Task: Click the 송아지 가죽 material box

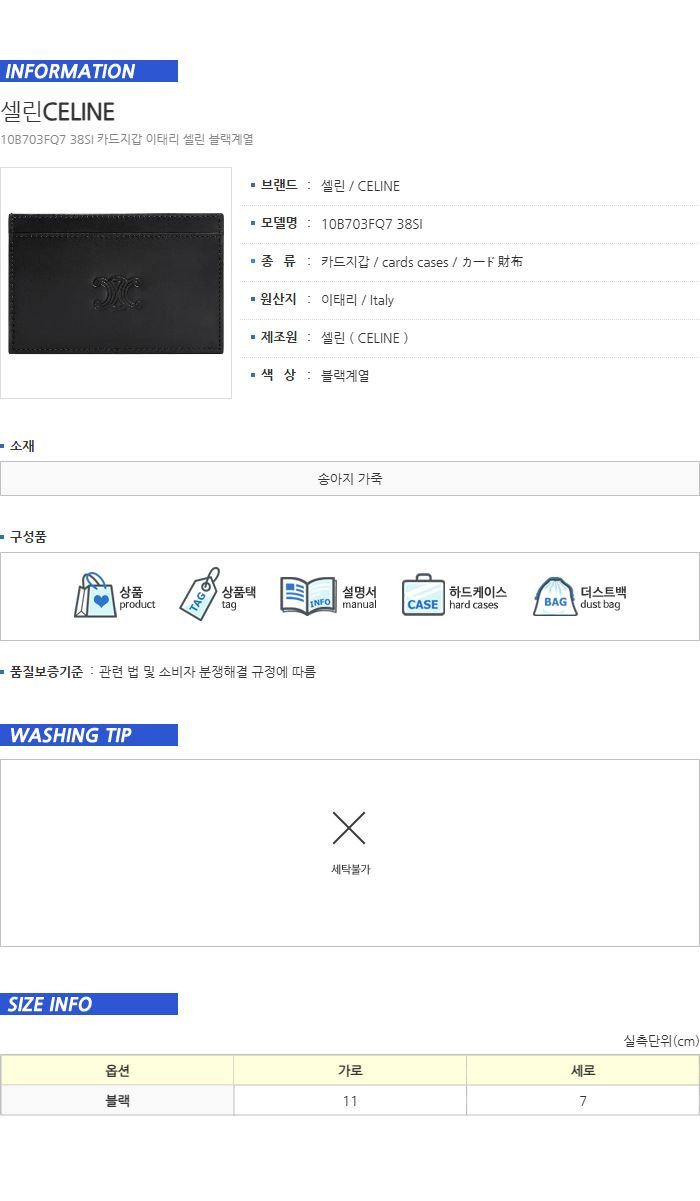Action: [x=350, y=478]
